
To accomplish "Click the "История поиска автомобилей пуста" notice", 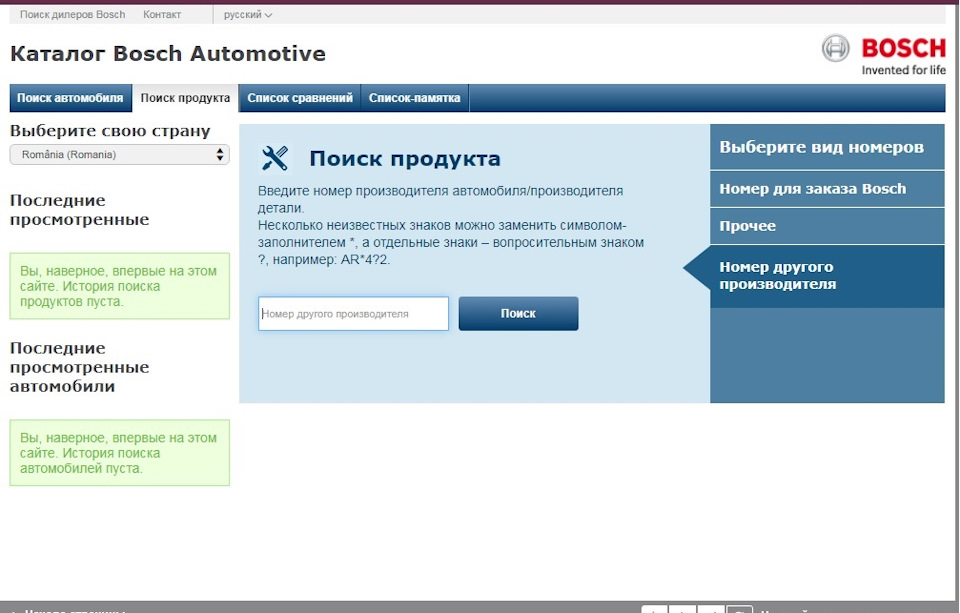I will 119,453.
